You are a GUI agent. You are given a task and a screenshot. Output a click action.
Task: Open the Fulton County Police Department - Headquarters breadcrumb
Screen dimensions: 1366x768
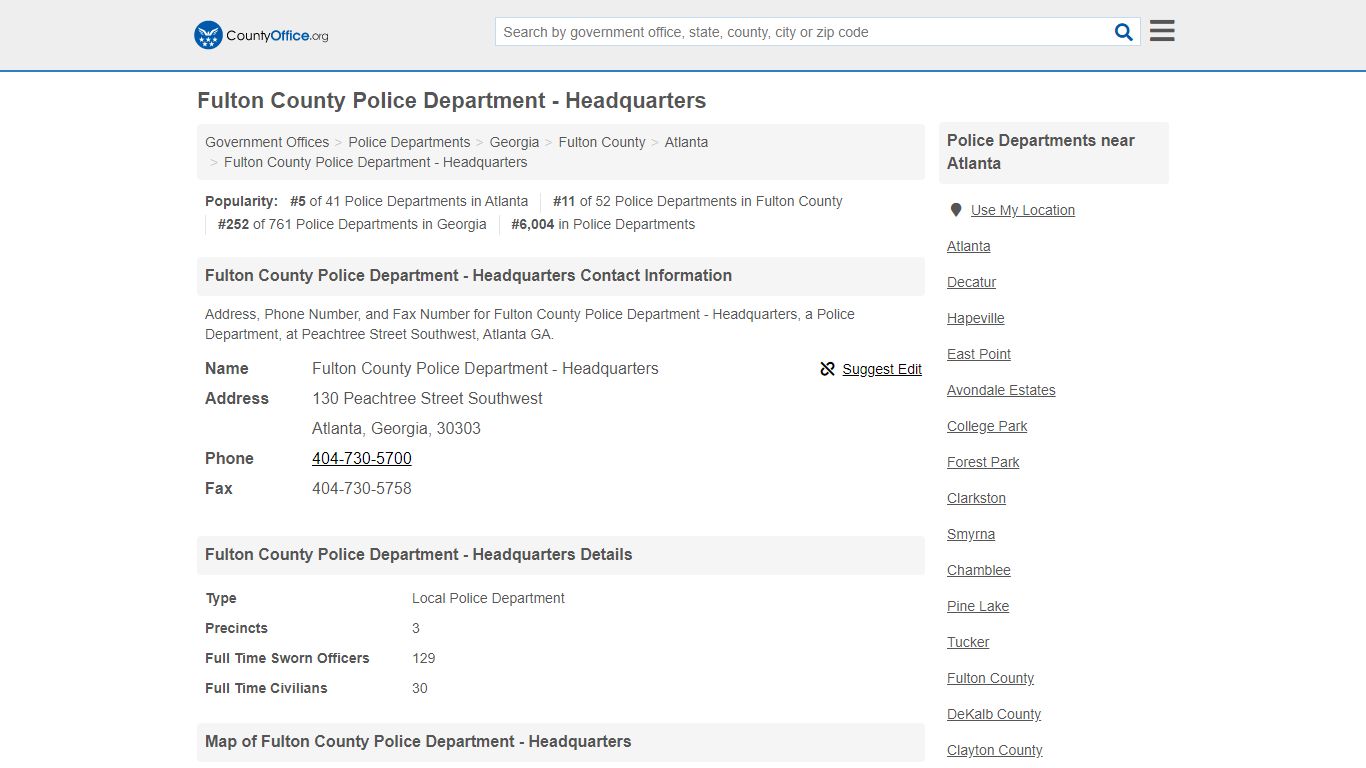tap(375, 162)
